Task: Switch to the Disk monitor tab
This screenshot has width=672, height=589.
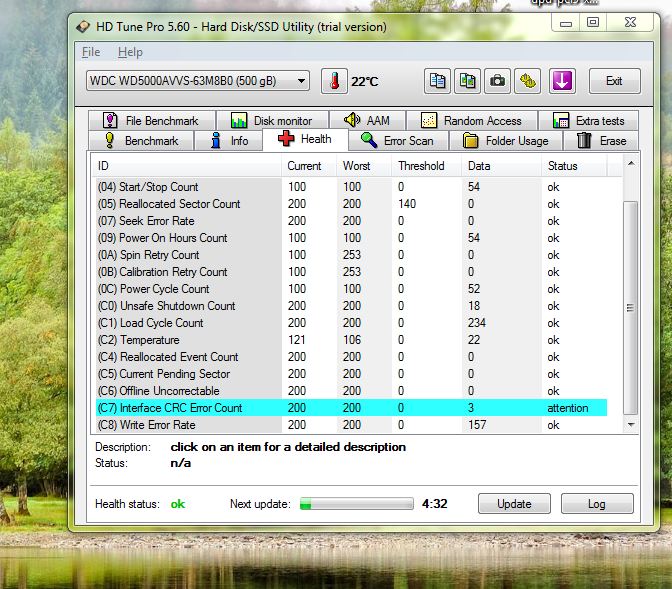Action: click(x=273, y=120)
